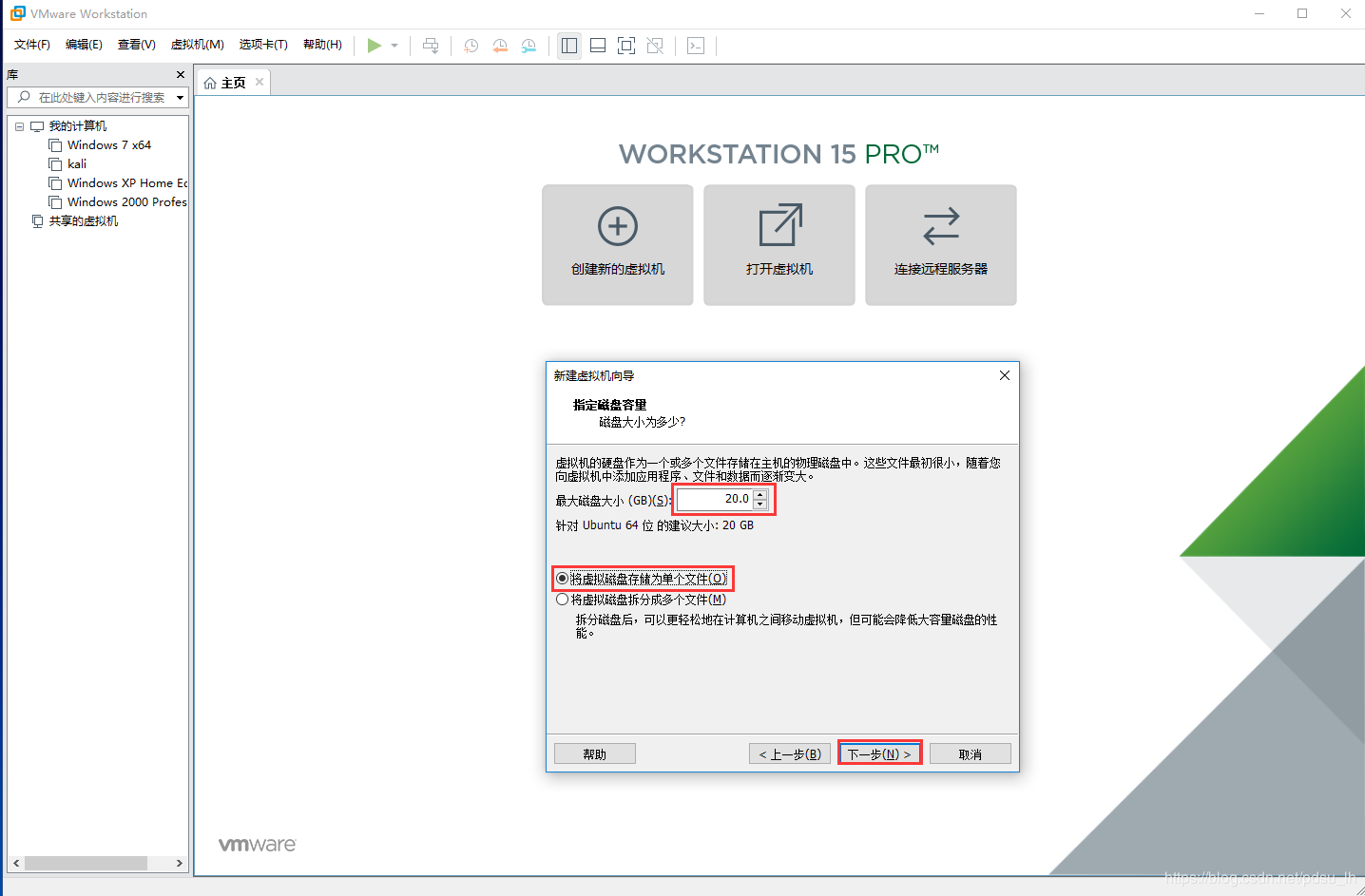Select the Windows XP Home virtual machine
1365x896 pixels.
point(127,183)
